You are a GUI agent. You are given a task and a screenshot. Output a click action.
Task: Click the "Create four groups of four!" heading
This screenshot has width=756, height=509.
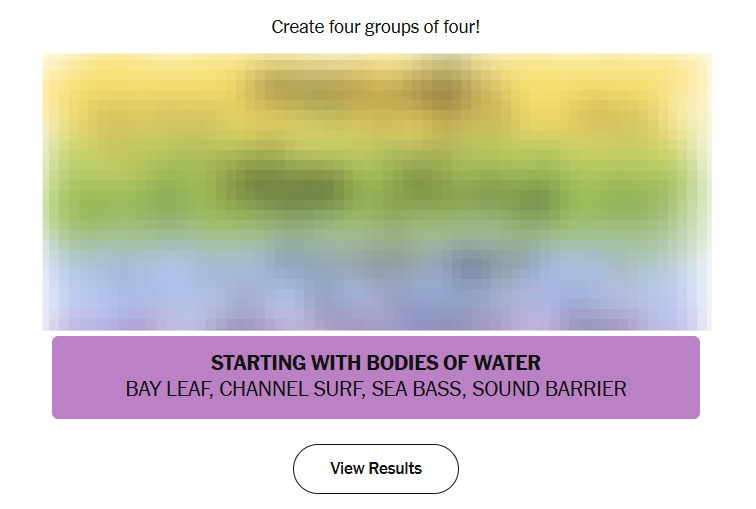click(x=376, y=27)
